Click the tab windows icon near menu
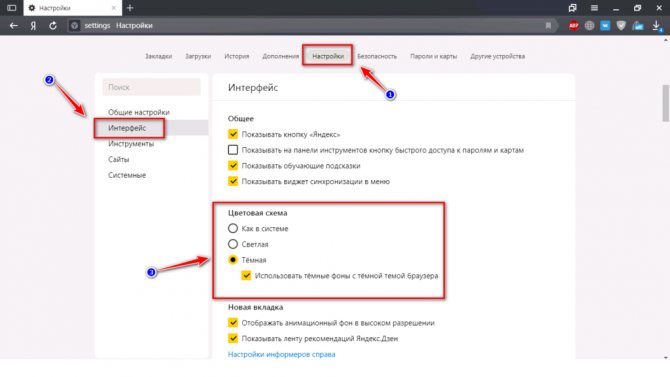Viewport: 670px width, 377px height. [x=573, y=8]
